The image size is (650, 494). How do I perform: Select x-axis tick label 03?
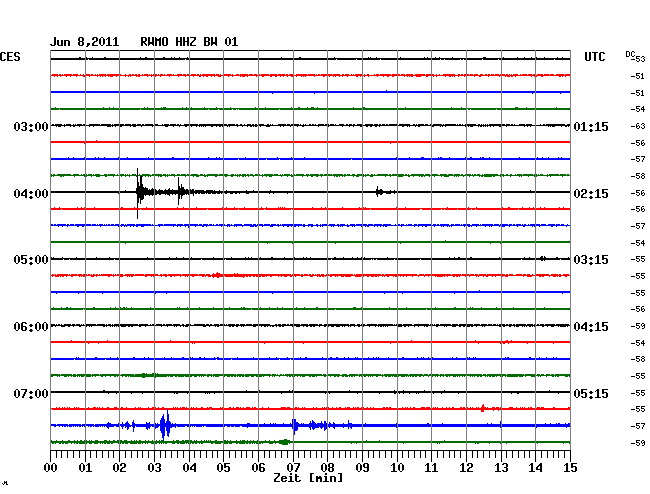pos(154,467)
